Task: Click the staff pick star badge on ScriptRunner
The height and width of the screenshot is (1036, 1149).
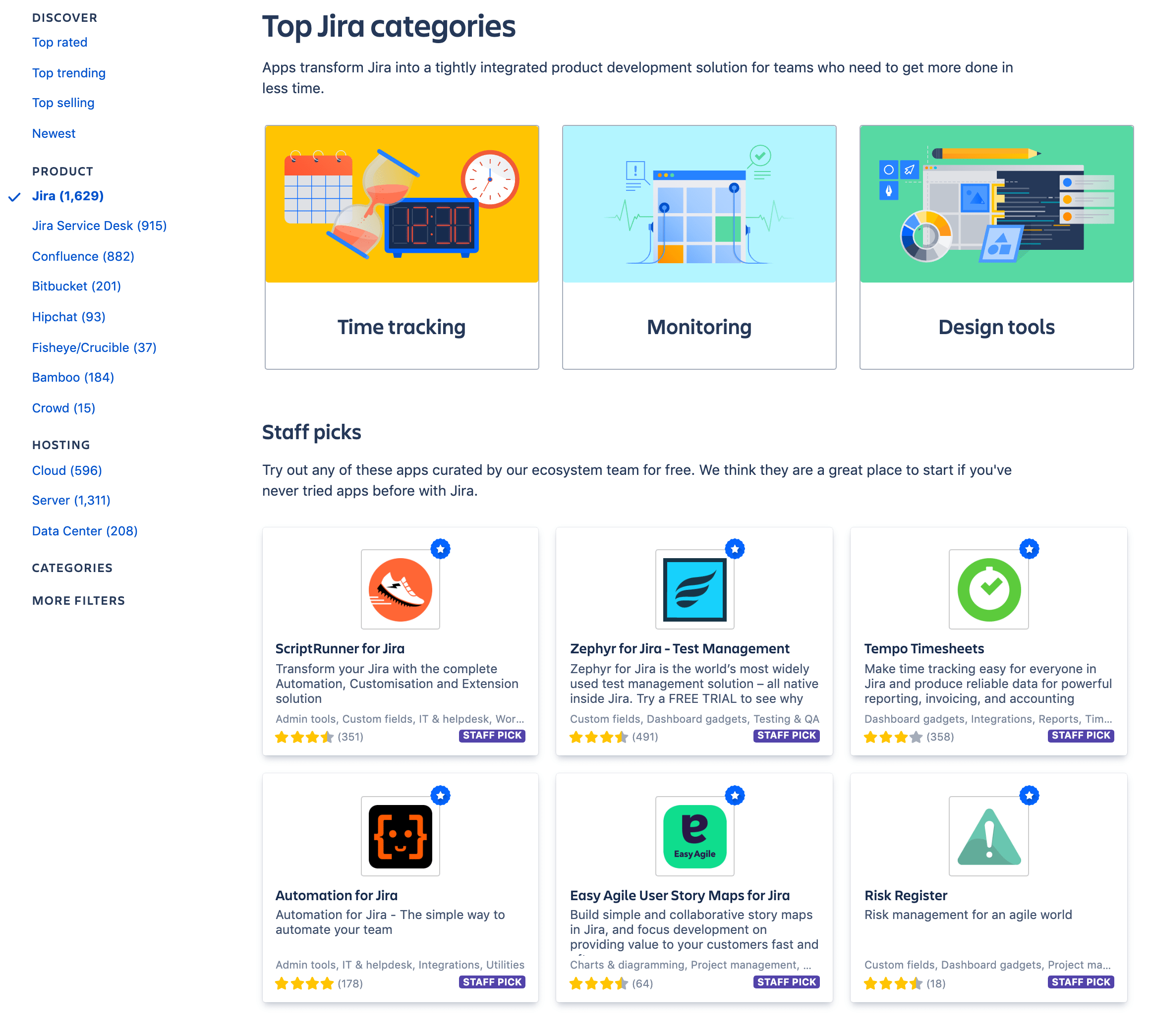Action: click(441, 549)
